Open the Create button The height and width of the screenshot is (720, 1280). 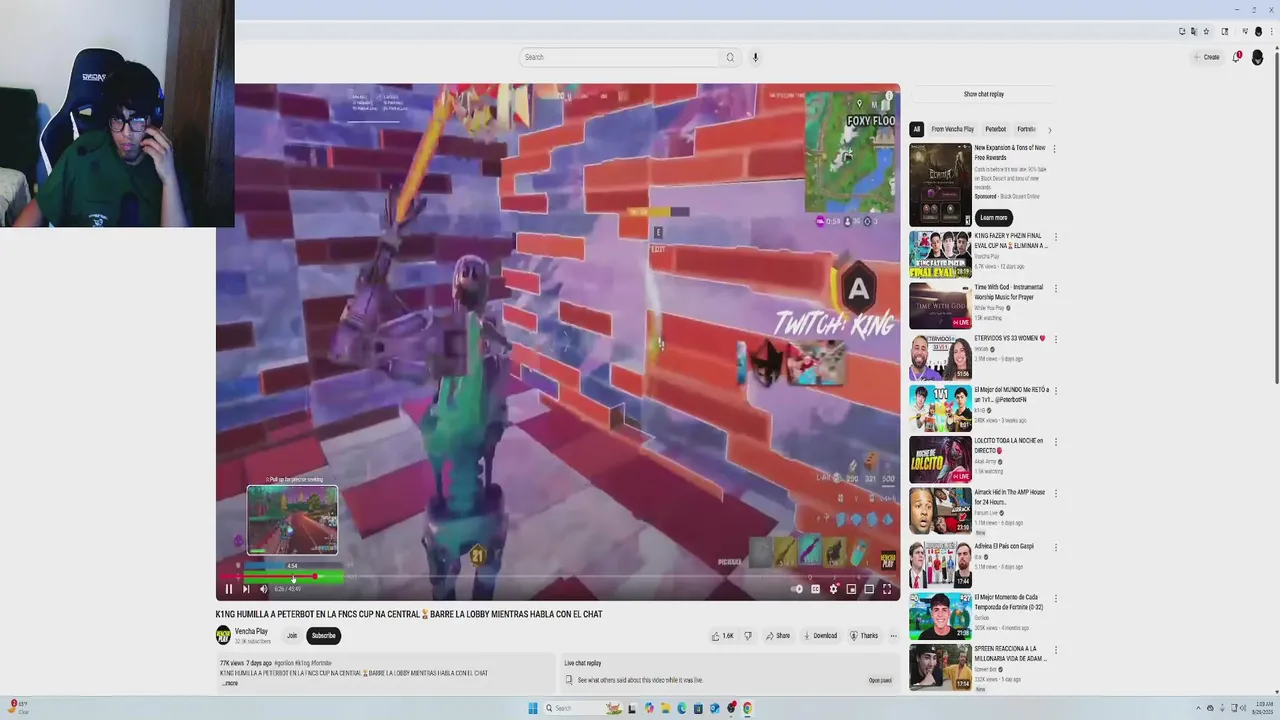(x=1206, y=57)
